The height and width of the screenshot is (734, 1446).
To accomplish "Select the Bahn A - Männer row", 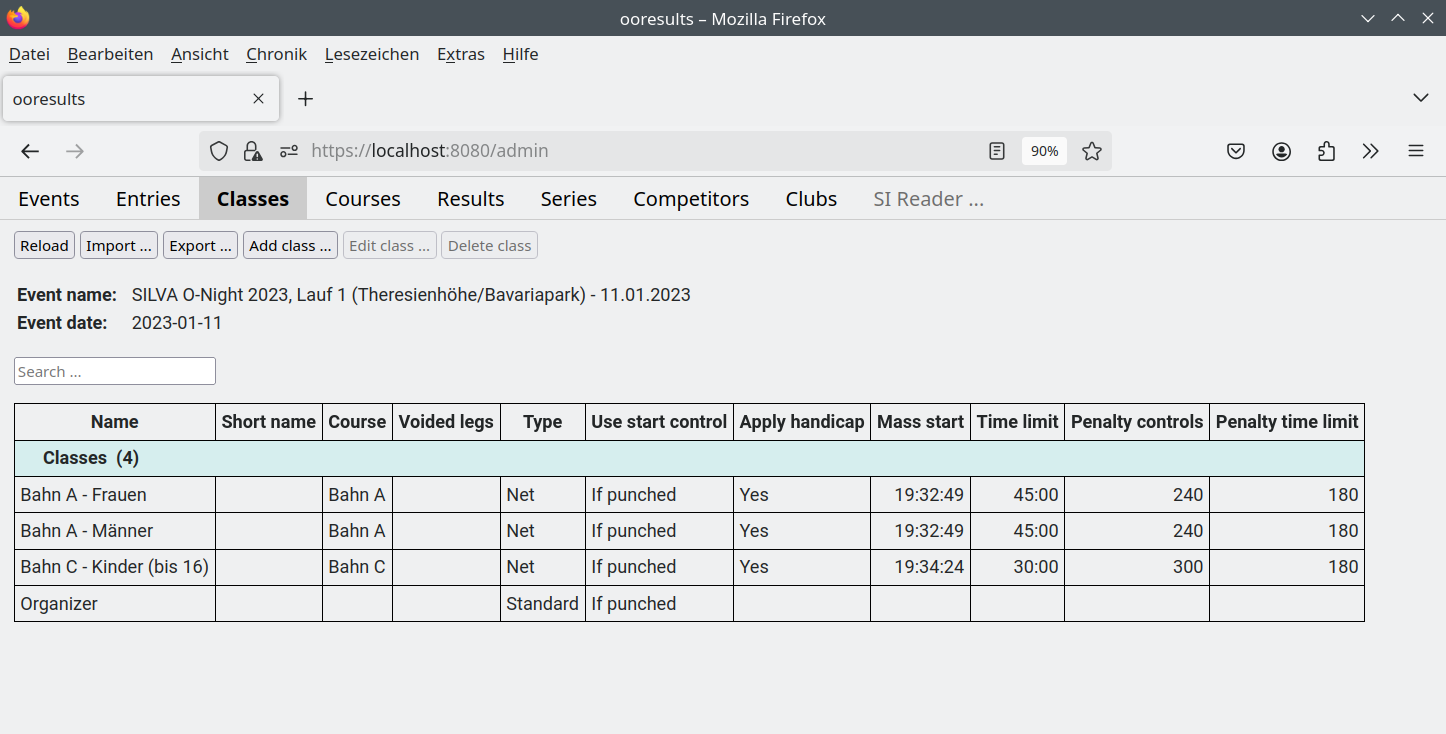I will coord(689,531).
